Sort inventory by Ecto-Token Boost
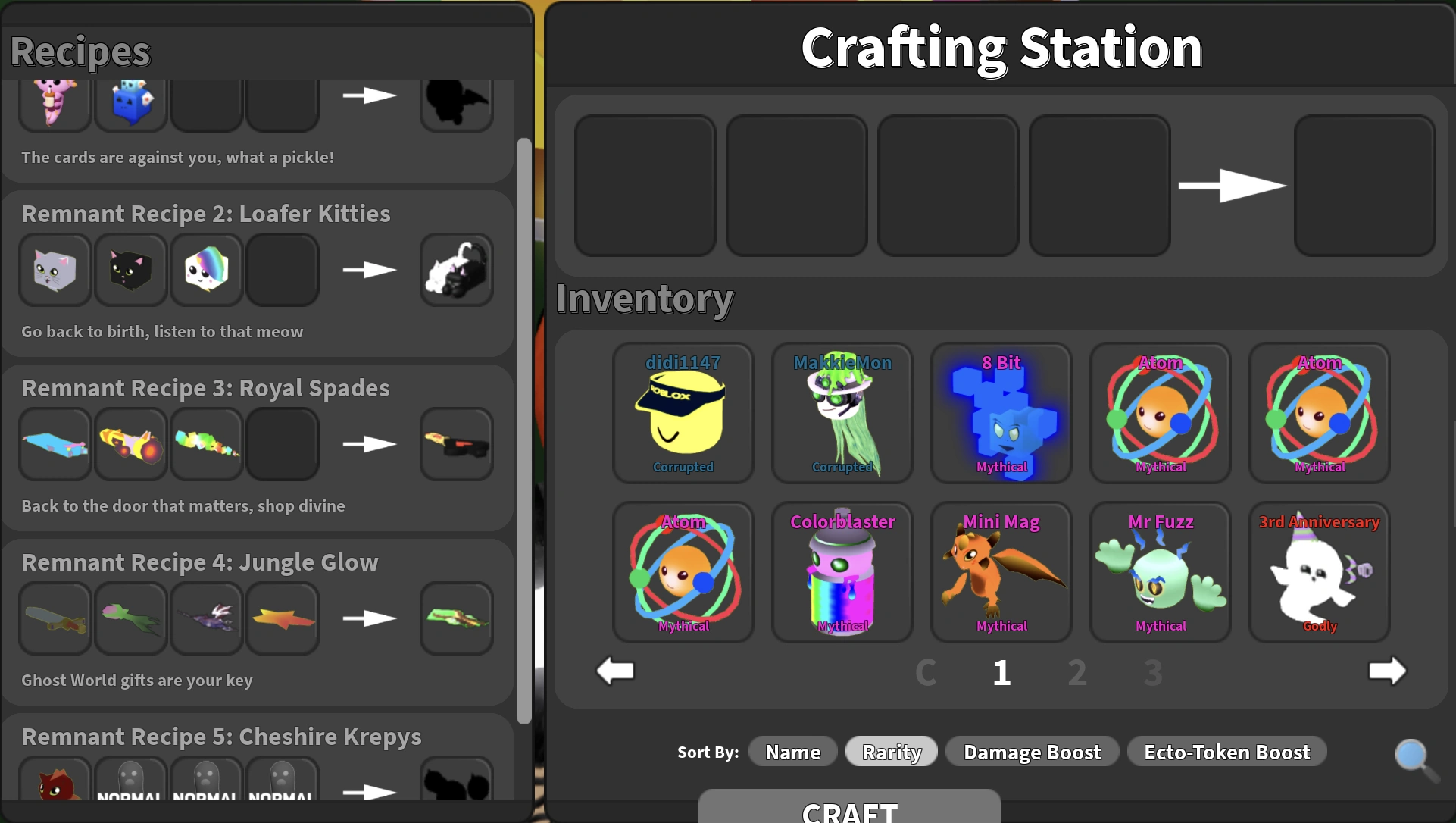The width and height of the screenshot is (1456, 823). (x=1226, y=752)
